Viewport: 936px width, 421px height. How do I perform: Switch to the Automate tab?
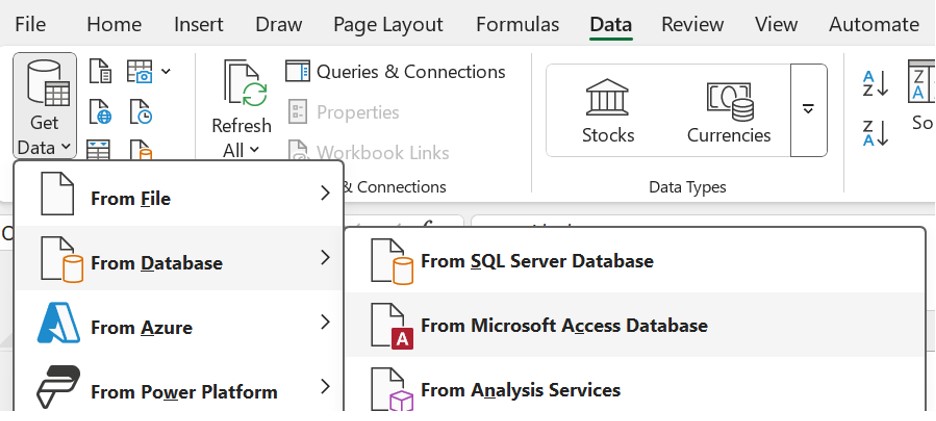pos(874,24)
